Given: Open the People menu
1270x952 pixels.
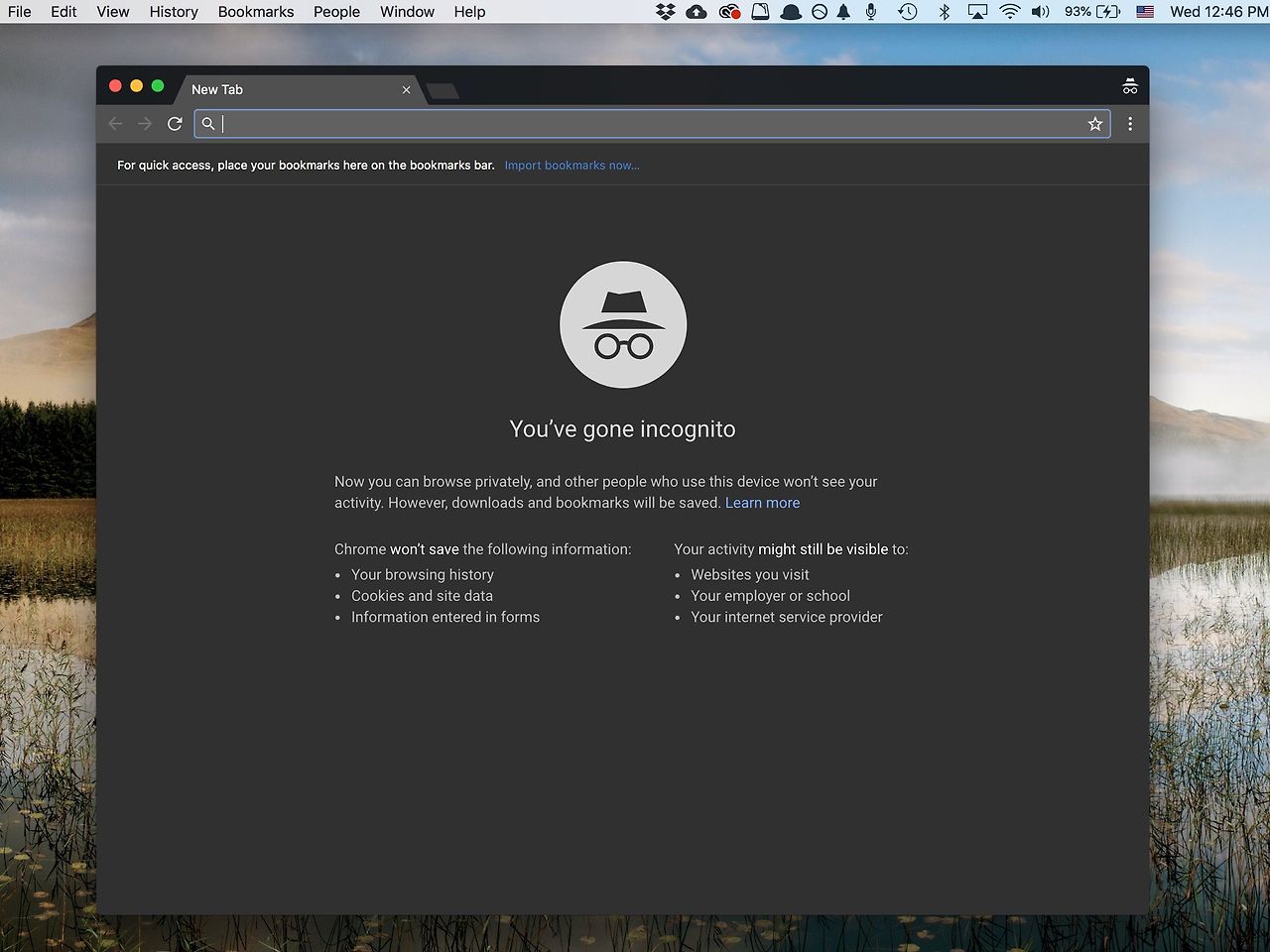Looking at the screenshot, I should [x=336, y=12].
